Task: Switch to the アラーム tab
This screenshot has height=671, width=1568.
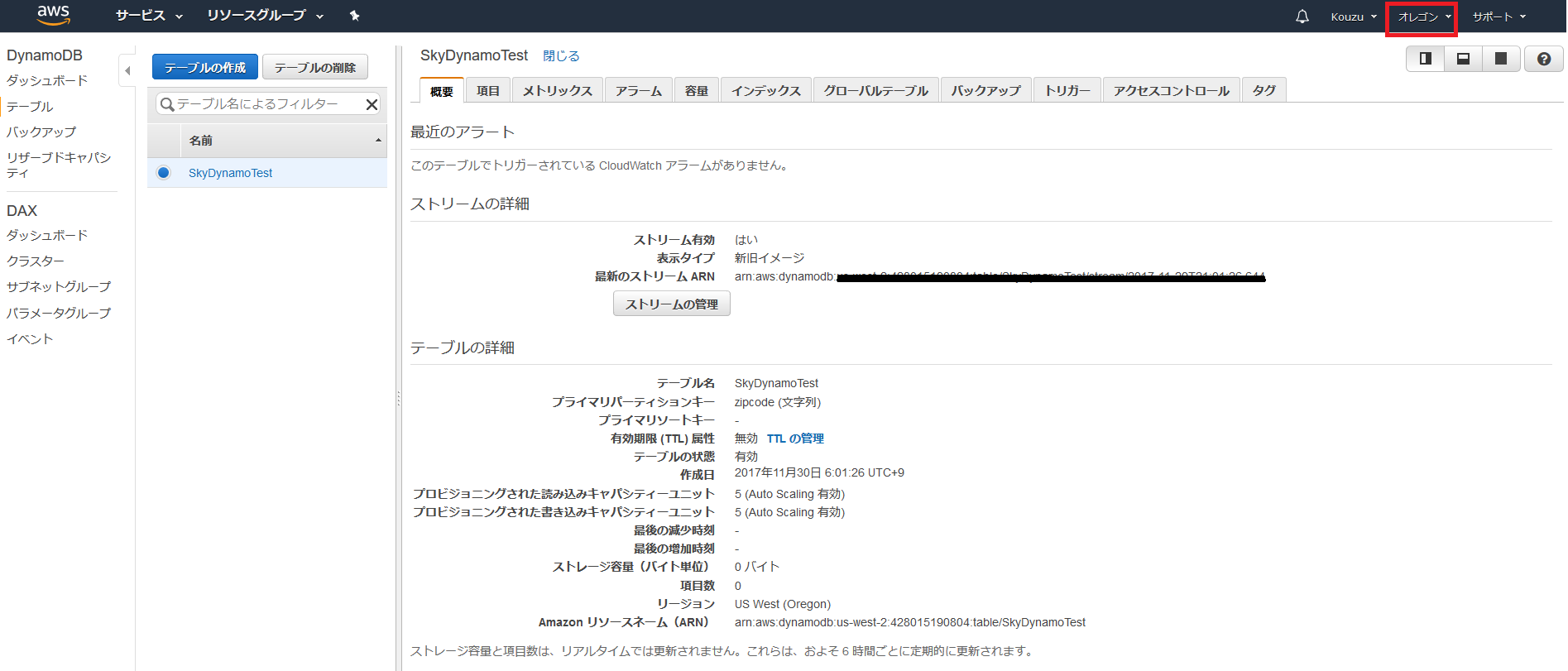Action: coord(639,90)
